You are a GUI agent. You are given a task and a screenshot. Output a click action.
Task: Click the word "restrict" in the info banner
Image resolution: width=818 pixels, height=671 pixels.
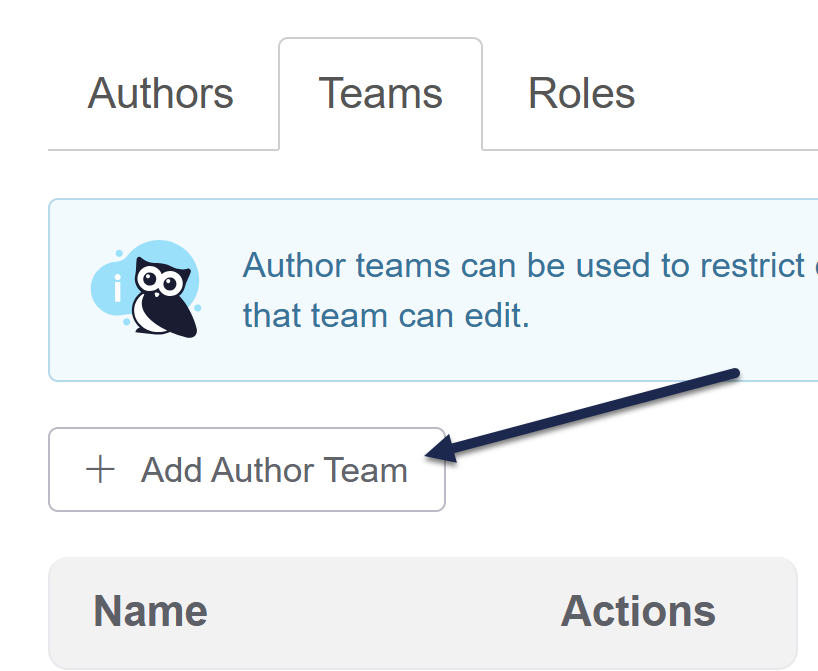click(752, 266)
